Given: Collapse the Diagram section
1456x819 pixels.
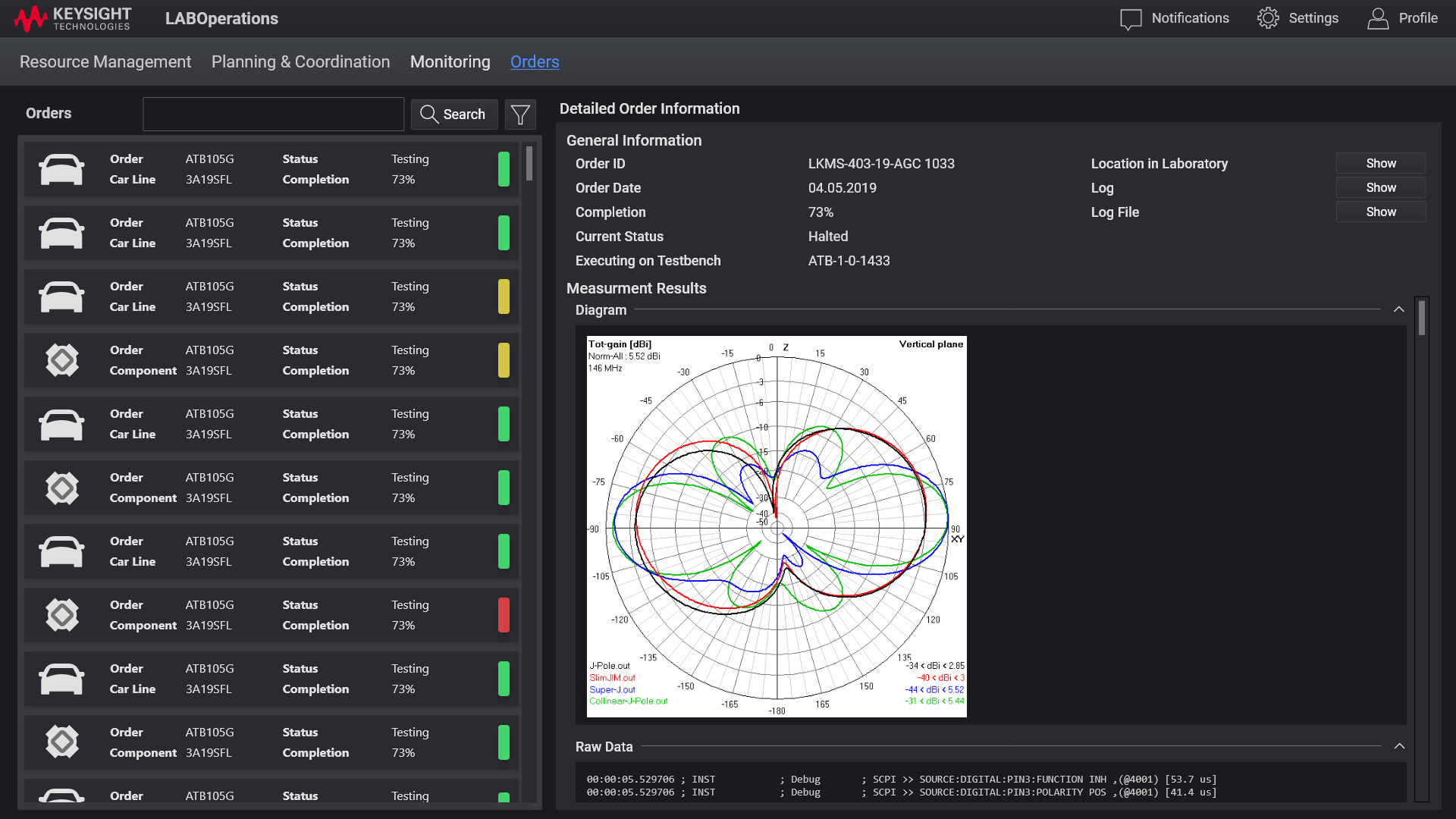Looking at the screenshot, I should point(1399,309).
